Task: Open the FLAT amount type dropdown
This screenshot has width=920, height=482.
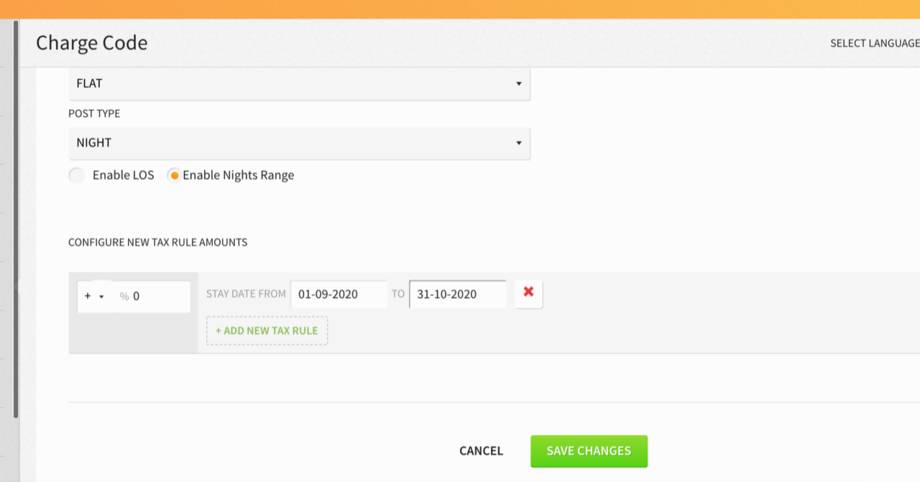Action: pos(299,83)
